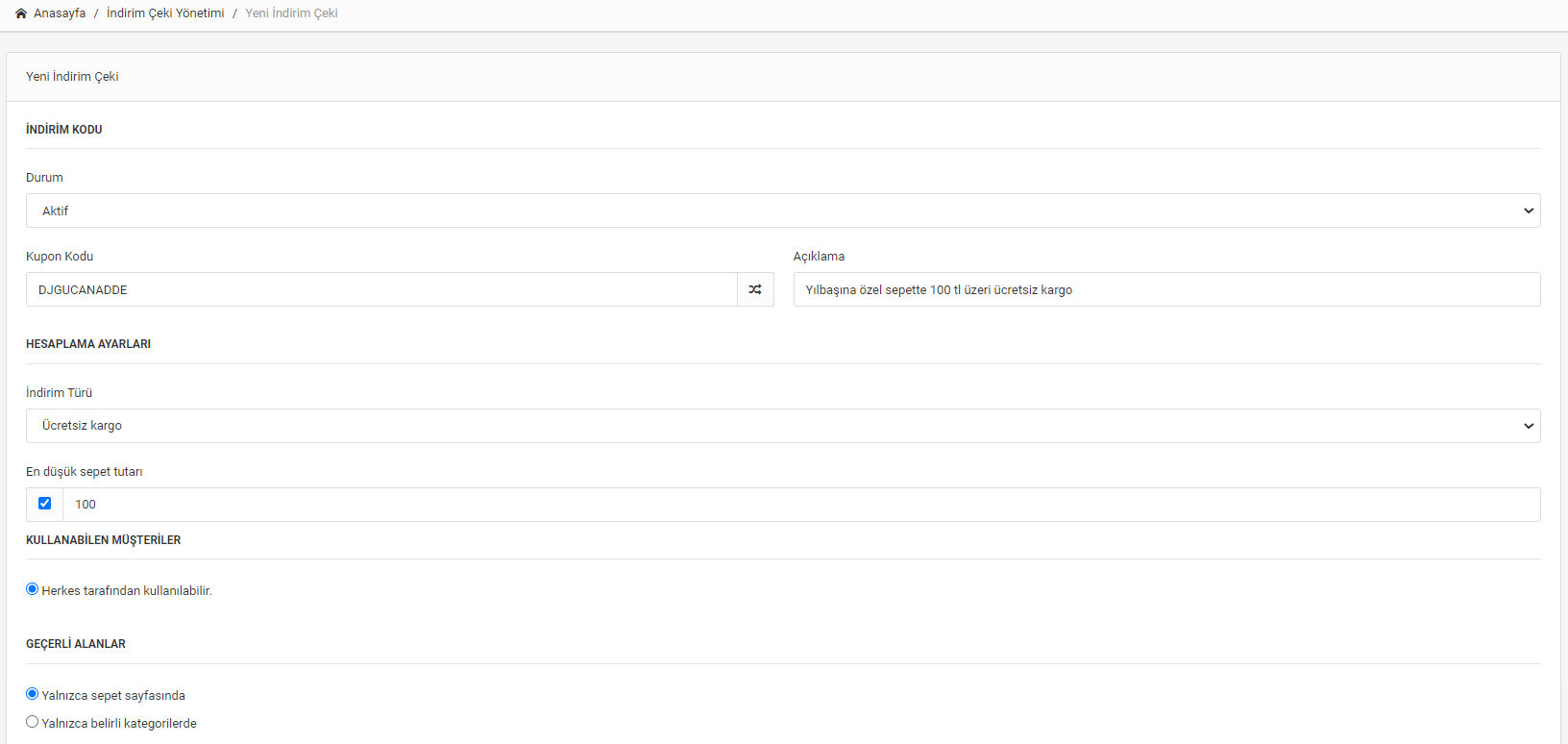The width and height of the screenshot is (1568, 744).
Task: Click the GEÇERLİ ALANLAR heading
Action: pyautogui.click(x=76, y=644)
